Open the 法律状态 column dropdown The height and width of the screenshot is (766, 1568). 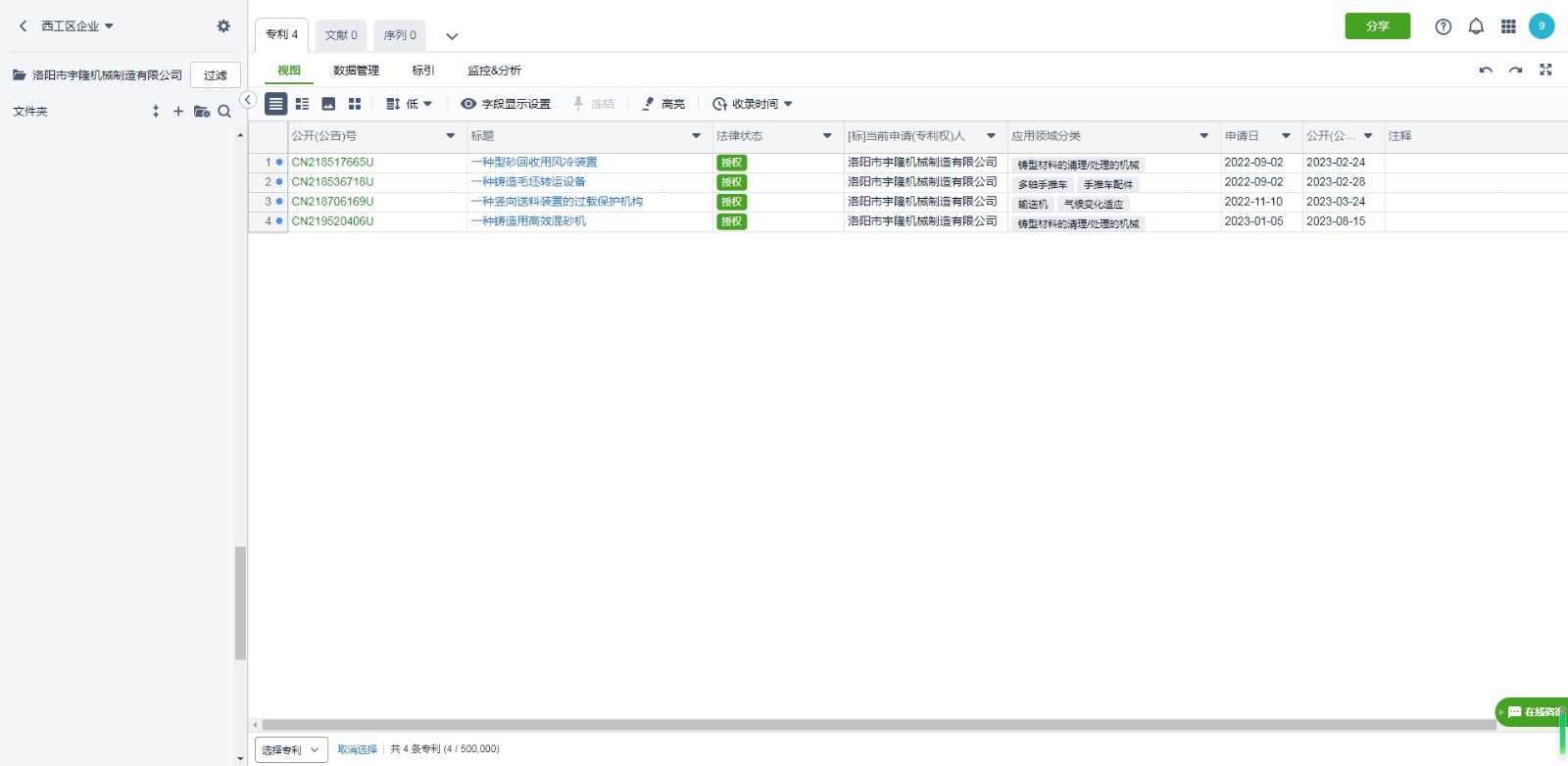tap(827, 136)
